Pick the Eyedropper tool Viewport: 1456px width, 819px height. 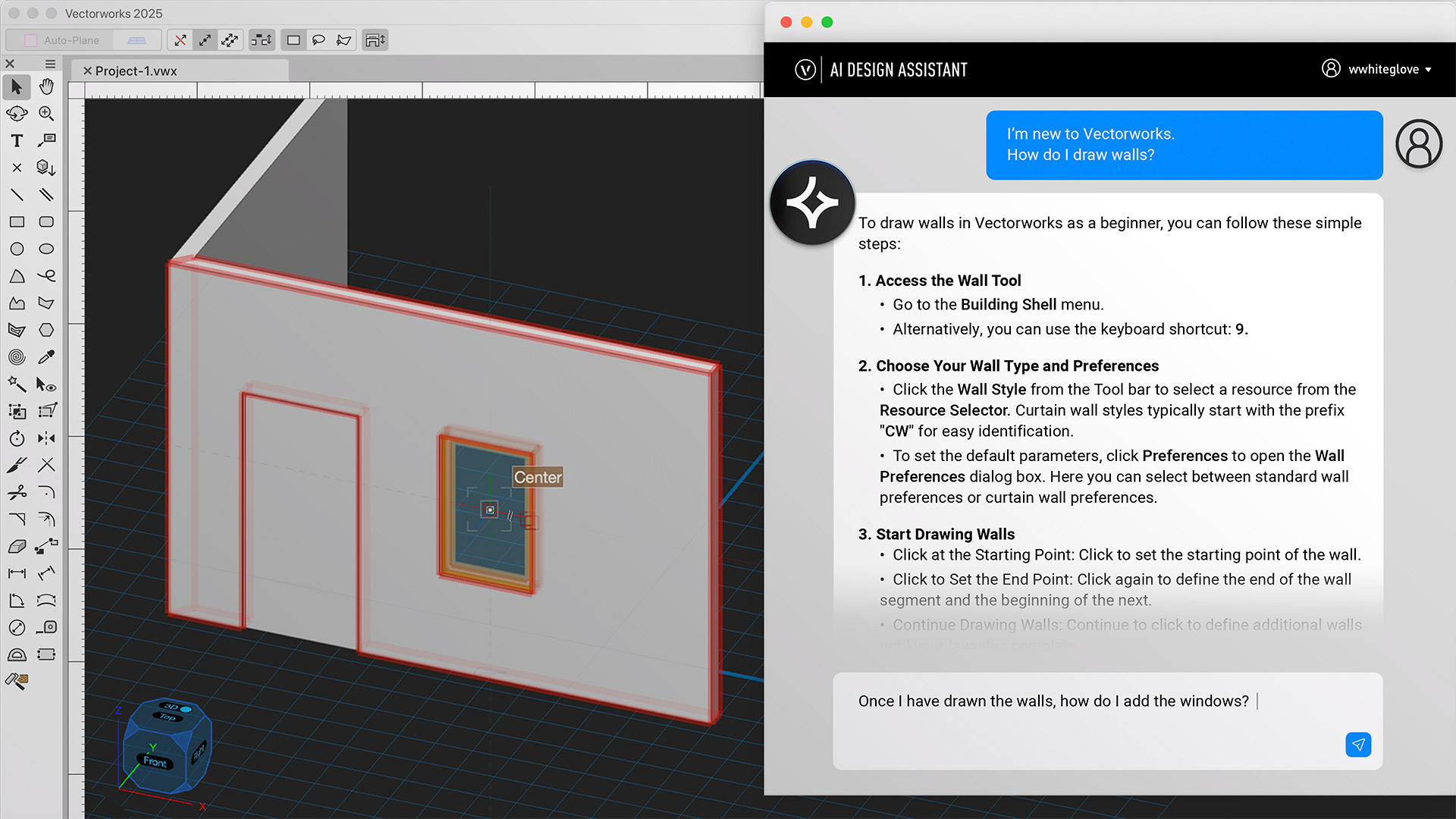(x=45, y=356)
